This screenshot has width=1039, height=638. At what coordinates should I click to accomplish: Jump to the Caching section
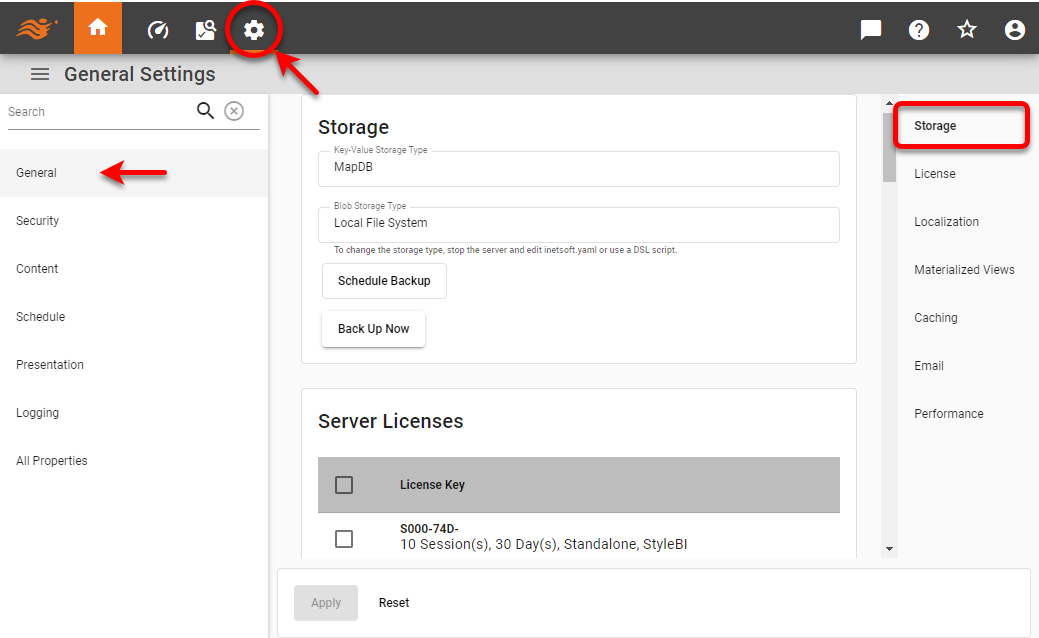click(x=935, y=317)
